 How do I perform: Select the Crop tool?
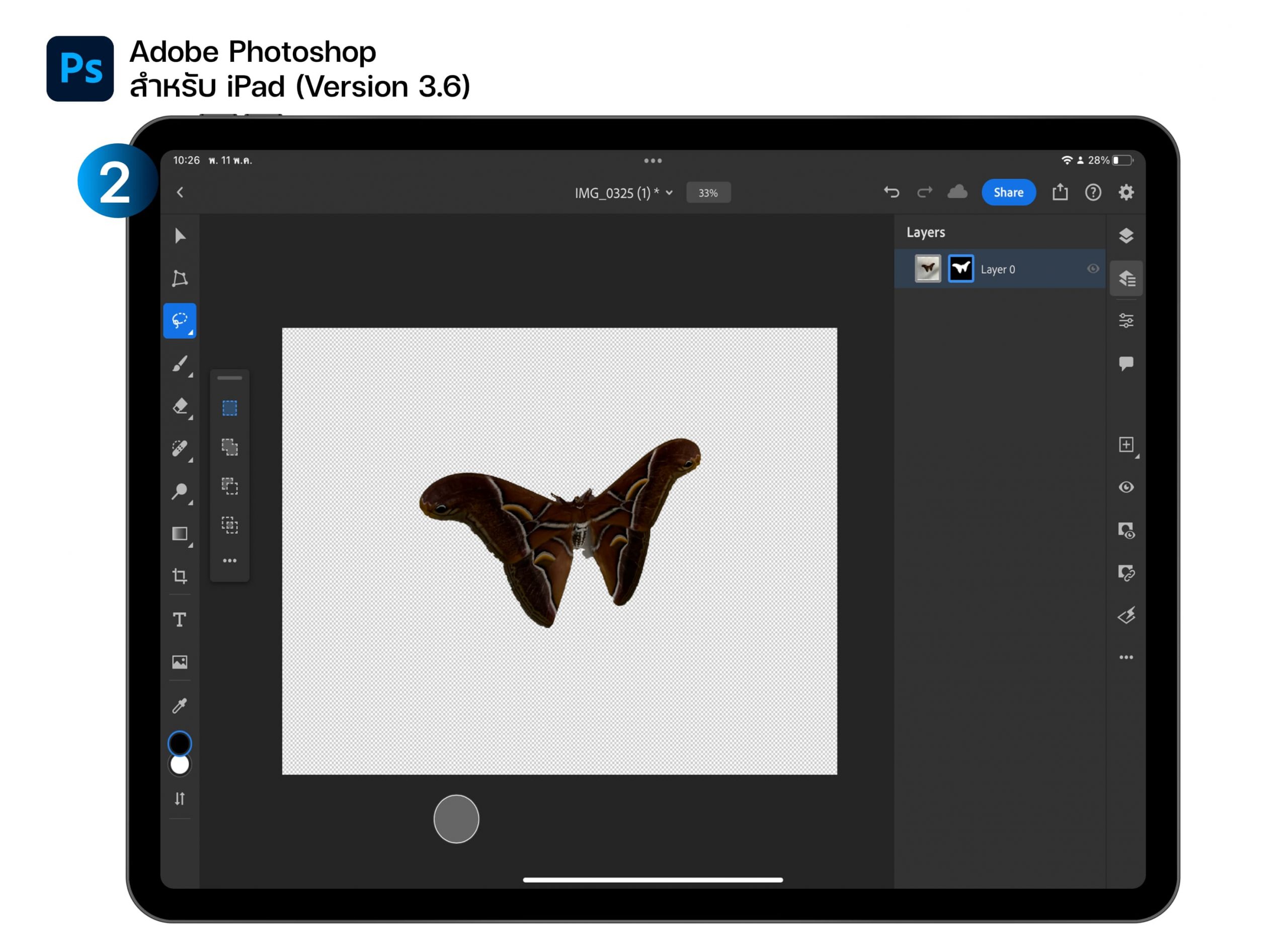coord(180,576)
